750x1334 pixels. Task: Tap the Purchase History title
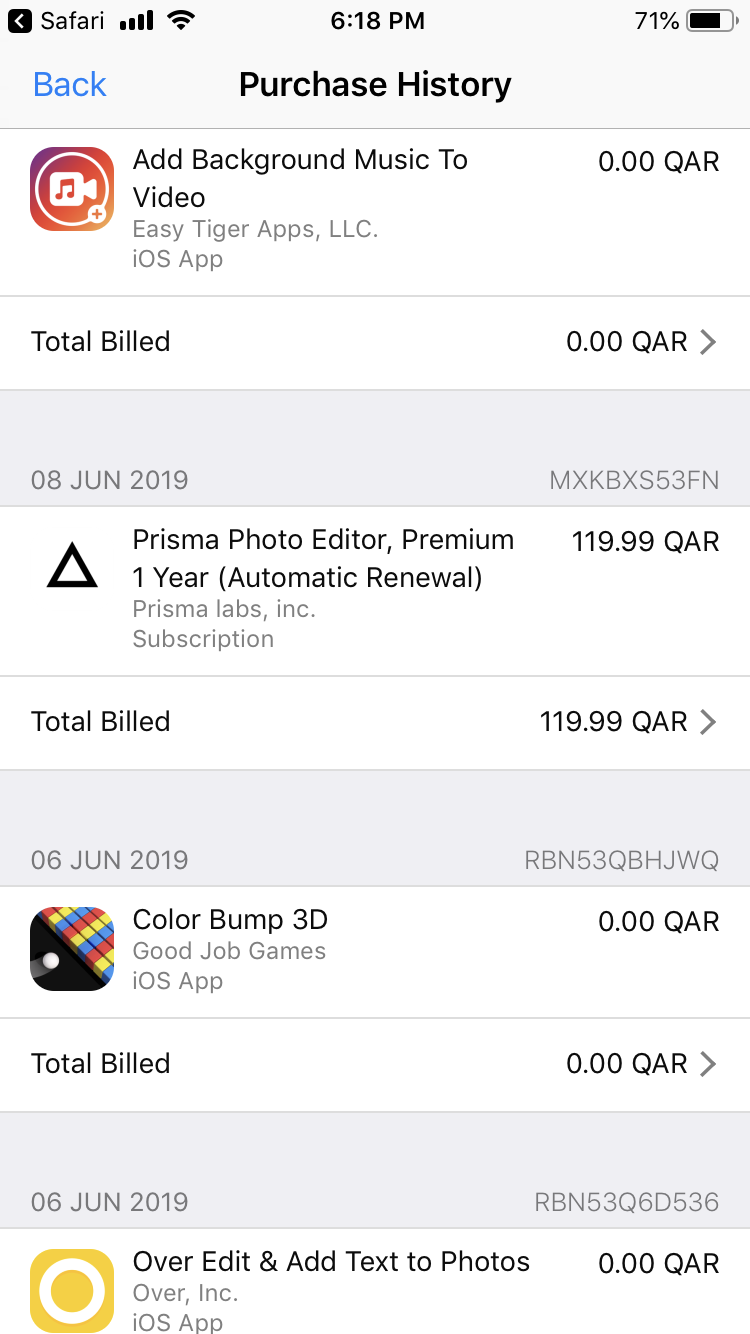(x=375, y=85)
